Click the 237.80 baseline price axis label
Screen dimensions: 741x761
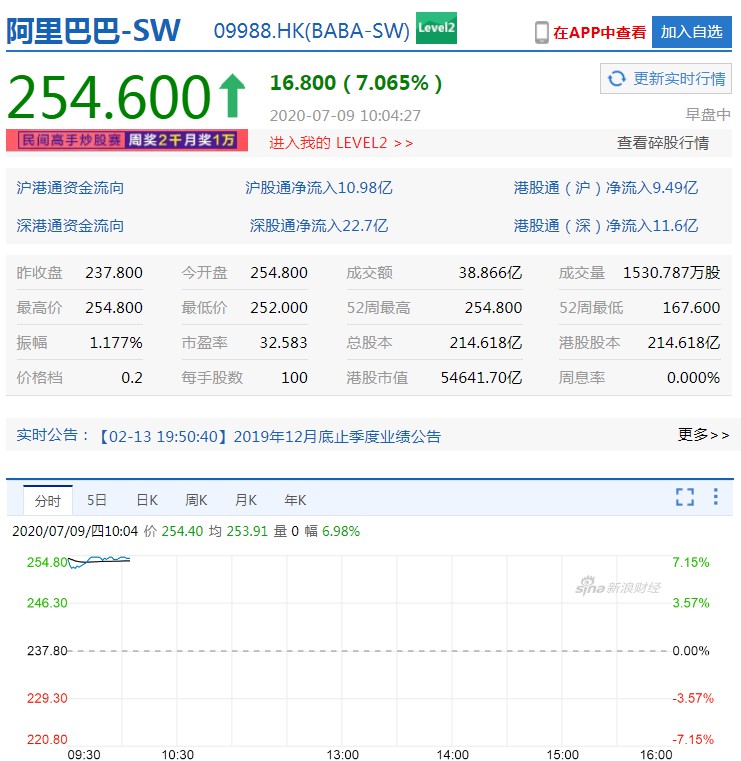coord(47,650)
